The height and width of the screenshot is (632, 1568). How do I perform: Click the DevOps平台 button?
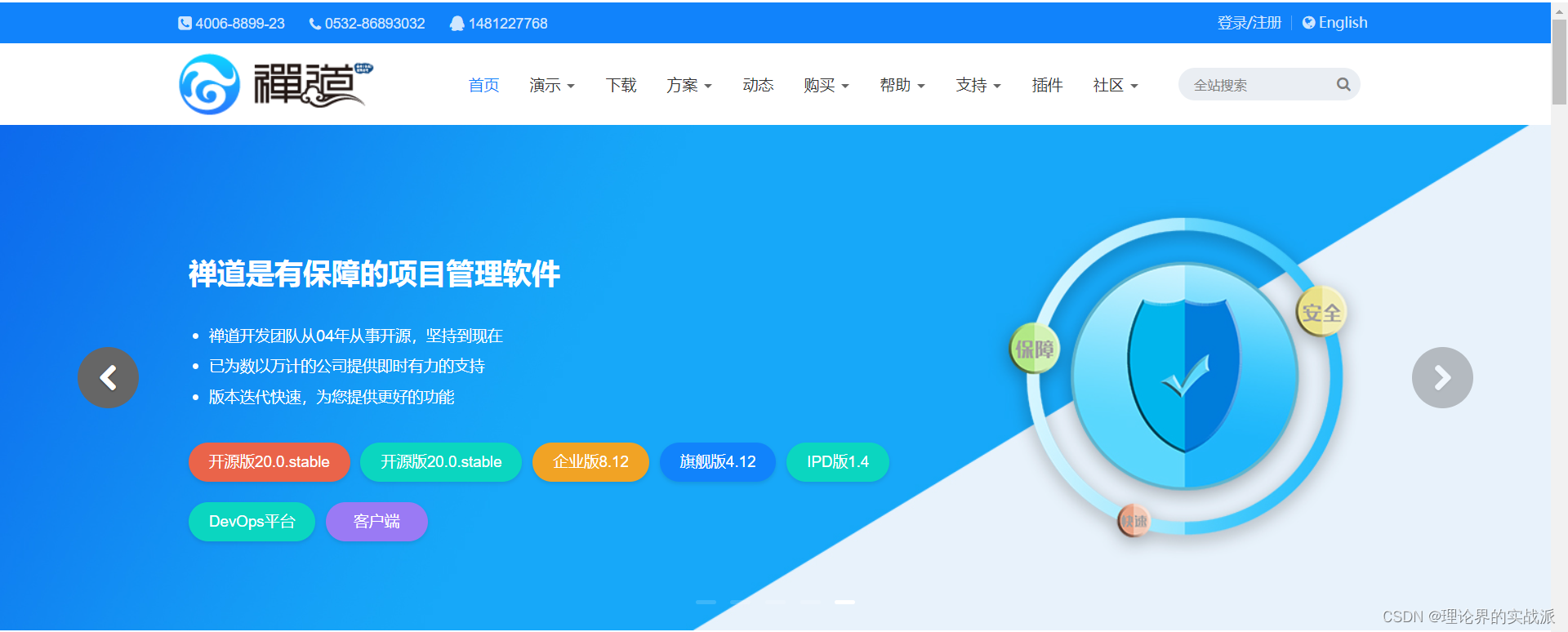252,522
